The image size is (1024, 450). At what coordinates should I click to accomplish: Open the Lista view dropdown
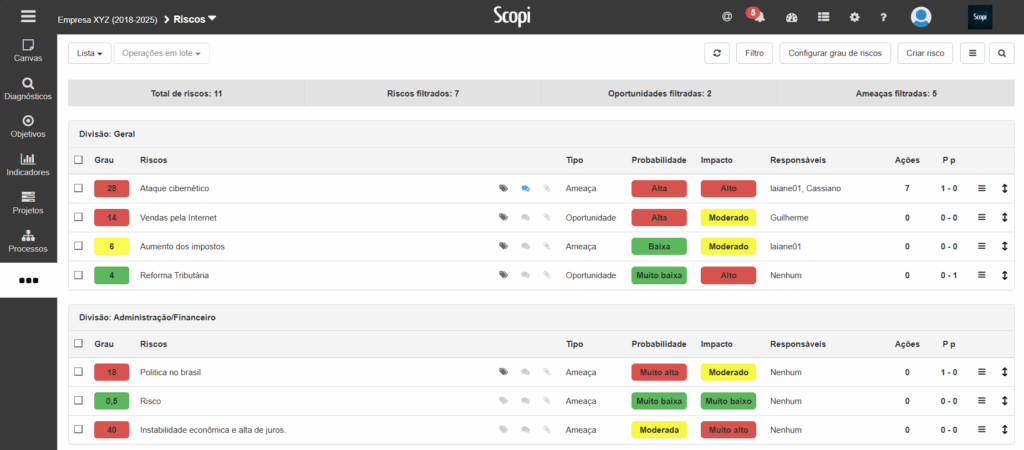tap(89, 54)
